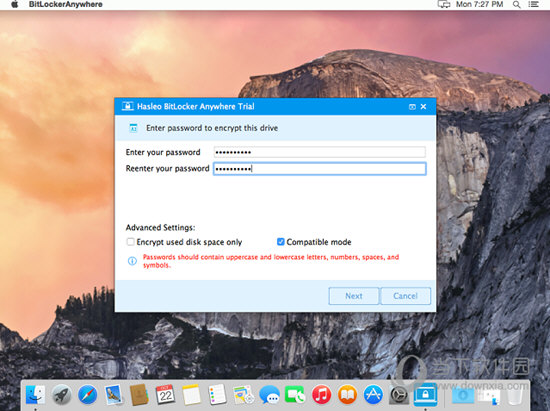
Task: Open Contacts from the Dock
Action: point(139,395)
